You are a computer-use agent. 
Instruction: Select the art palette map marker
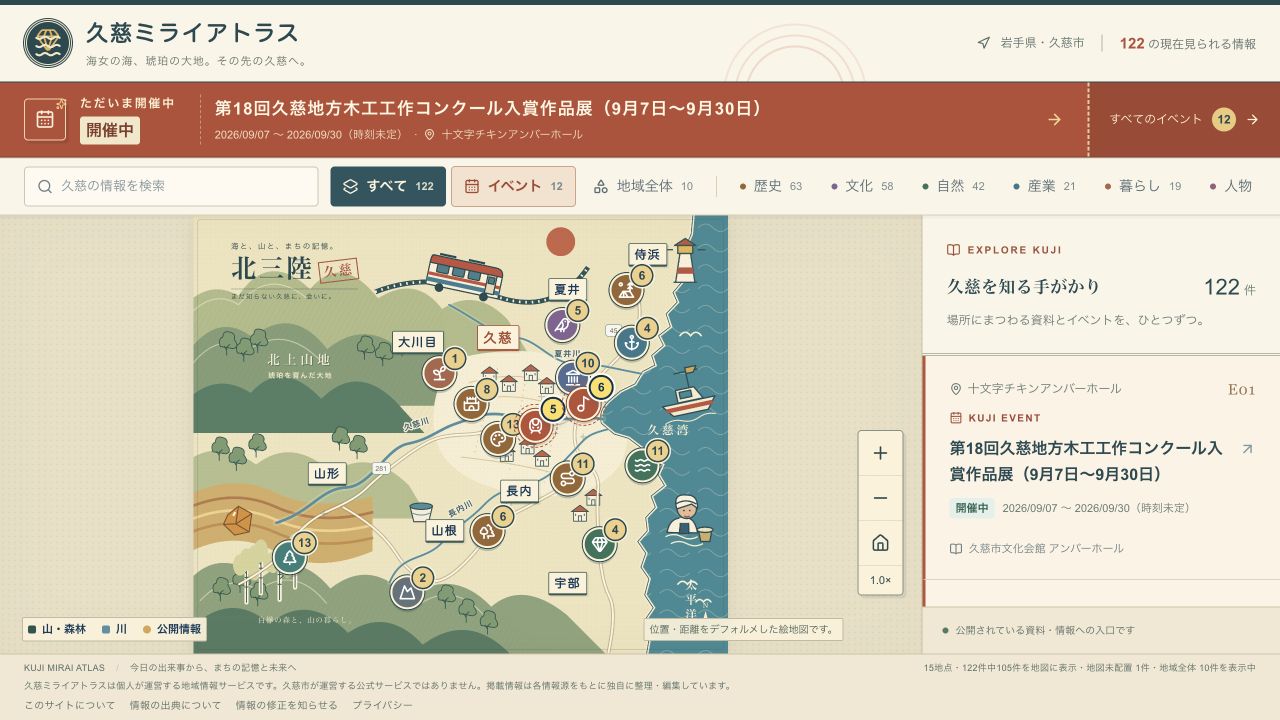coord(497,438)
